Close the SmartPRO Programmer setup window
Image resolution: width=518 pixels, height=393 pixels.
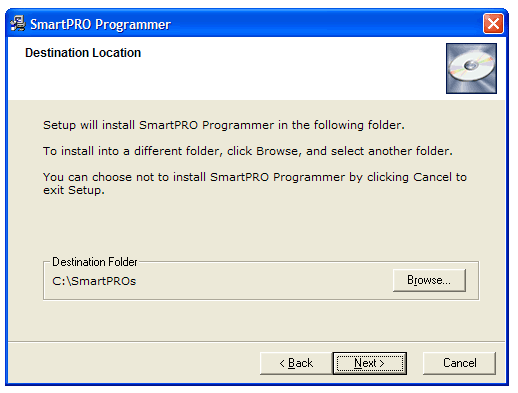tap(493, 23)
